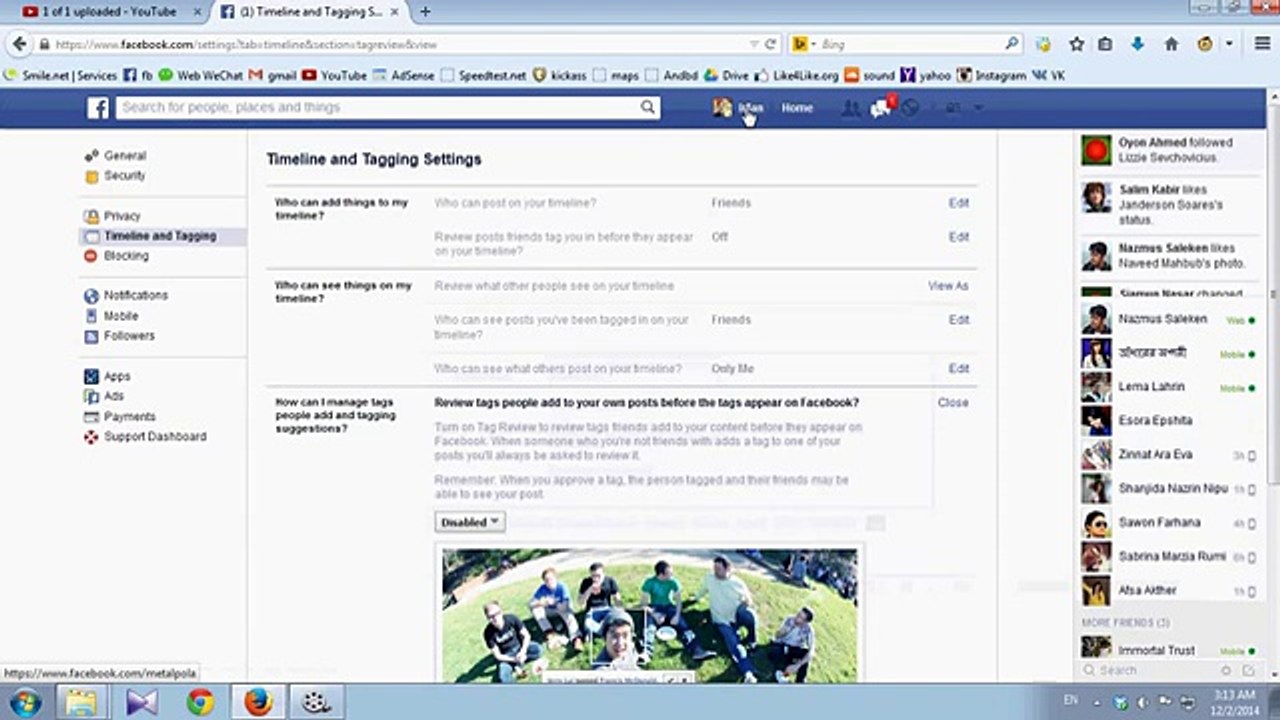Open the account menu arrow in Facebook header
Viewport: 1280px width, 720px height.
979,108
